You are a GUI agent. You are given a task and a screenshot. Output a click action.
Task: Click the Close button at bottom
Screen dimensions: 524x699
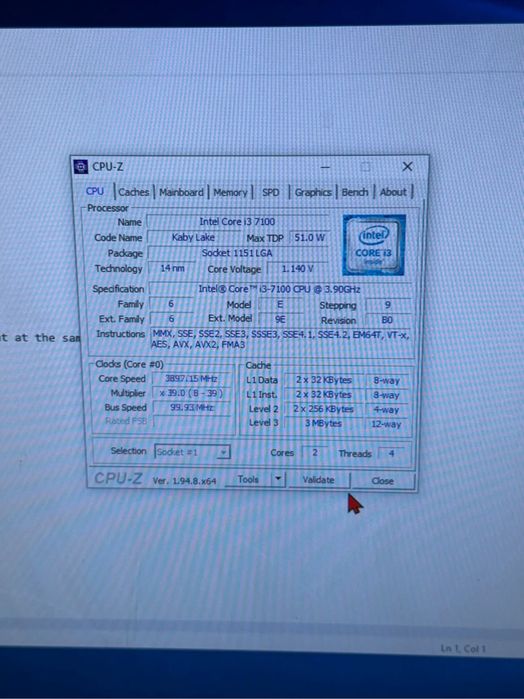pos(383,481)
